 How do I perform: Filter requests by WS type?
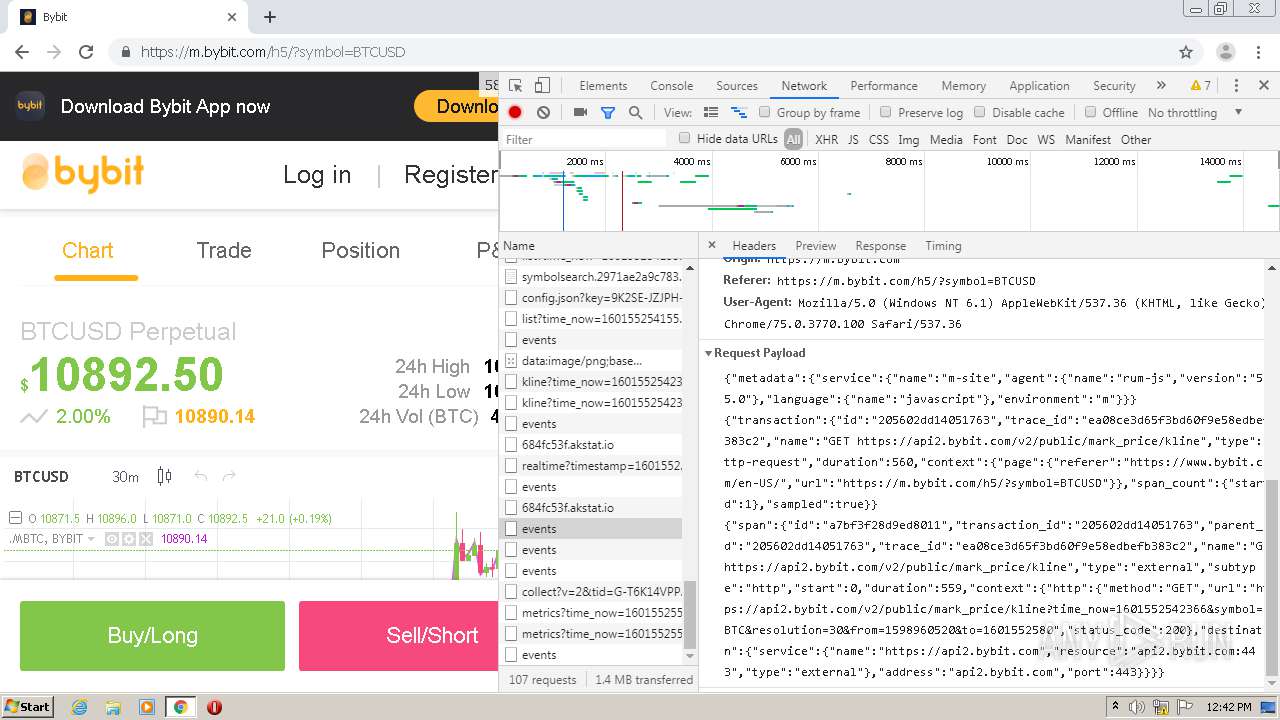1046,140
